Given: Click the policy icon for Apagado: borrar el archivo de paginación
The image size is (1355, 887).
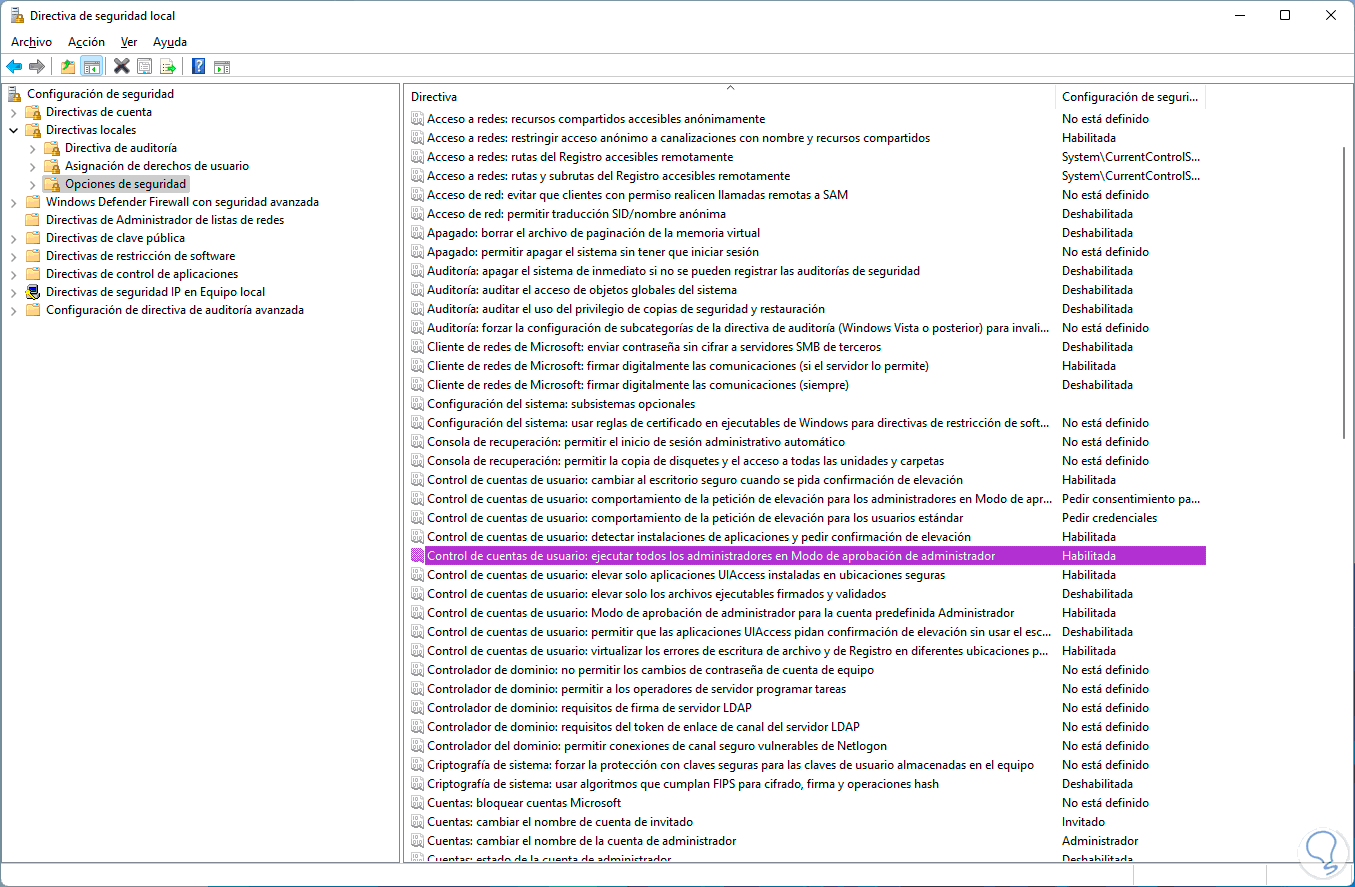Looking at the screenshot, I should pyautogui.click(x=418, y=233).
